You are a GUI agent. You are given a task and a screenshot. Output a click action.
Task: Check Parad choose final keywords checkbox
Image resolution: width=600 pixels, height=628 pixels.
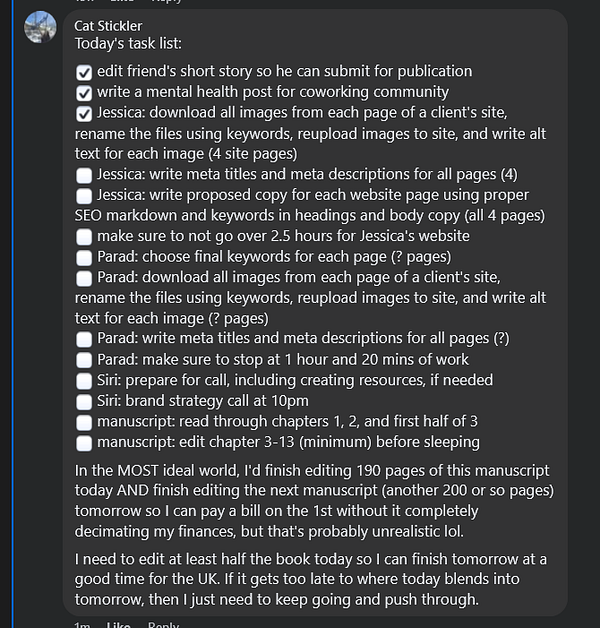[84, 257]
